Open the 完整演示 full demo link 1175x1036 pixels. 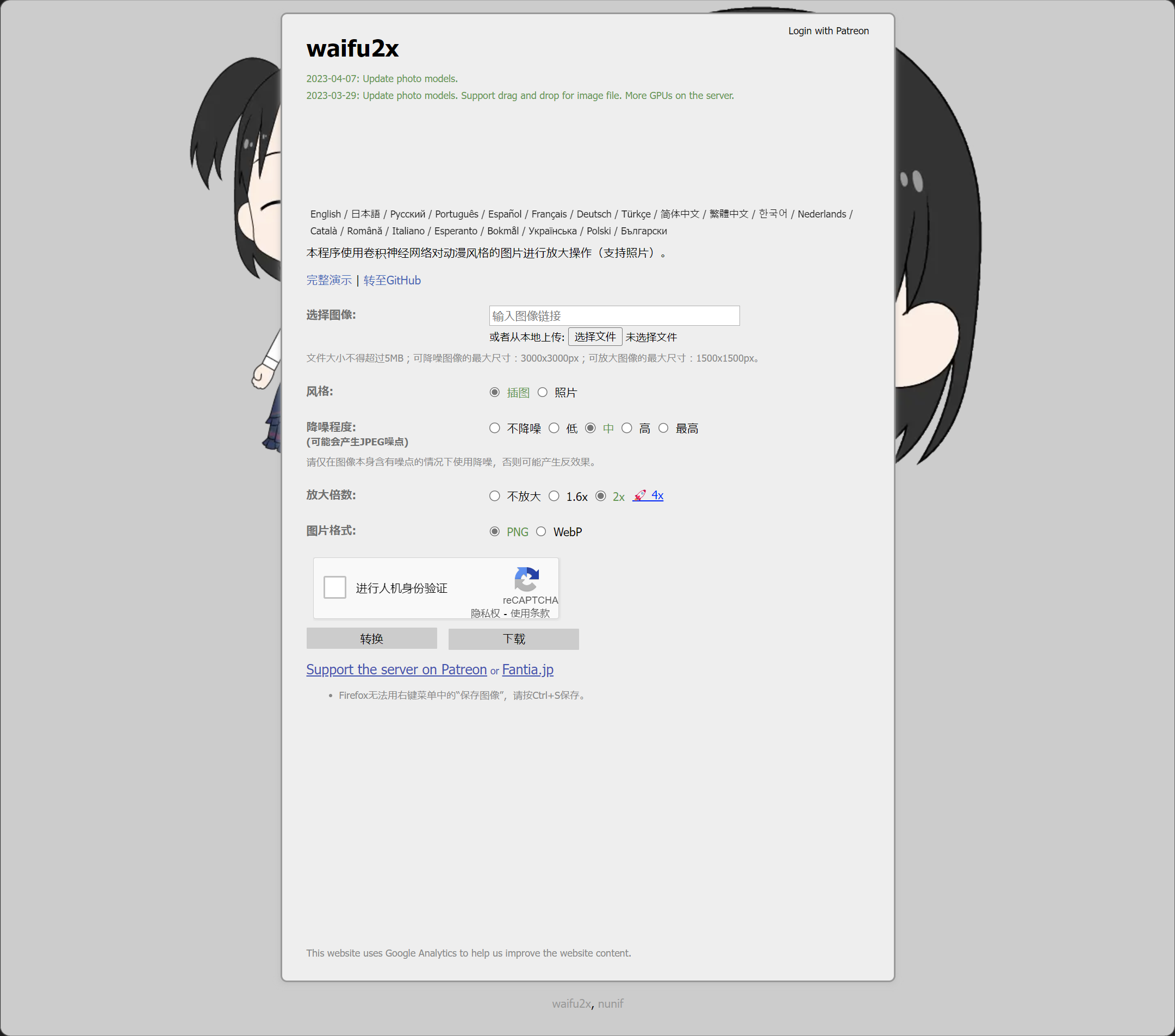point(328,280)
